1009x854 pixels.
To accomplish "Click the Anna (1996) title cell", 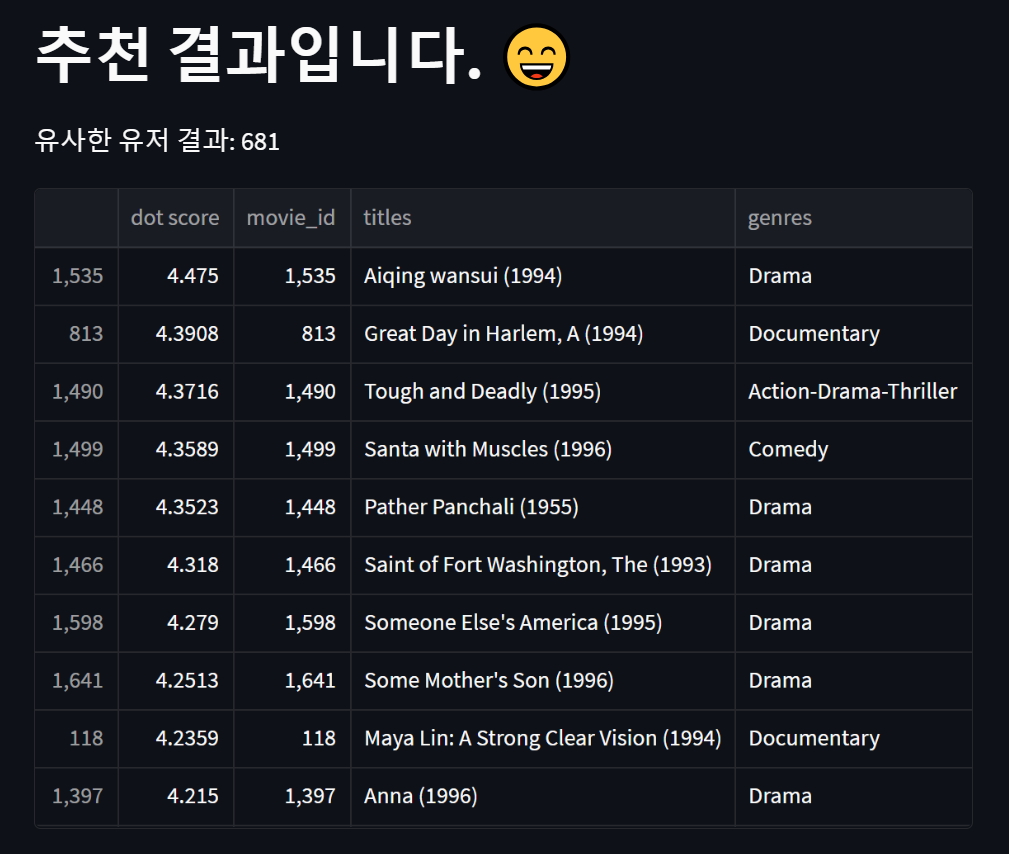I will pyautogui.click(x=543, y=796).
